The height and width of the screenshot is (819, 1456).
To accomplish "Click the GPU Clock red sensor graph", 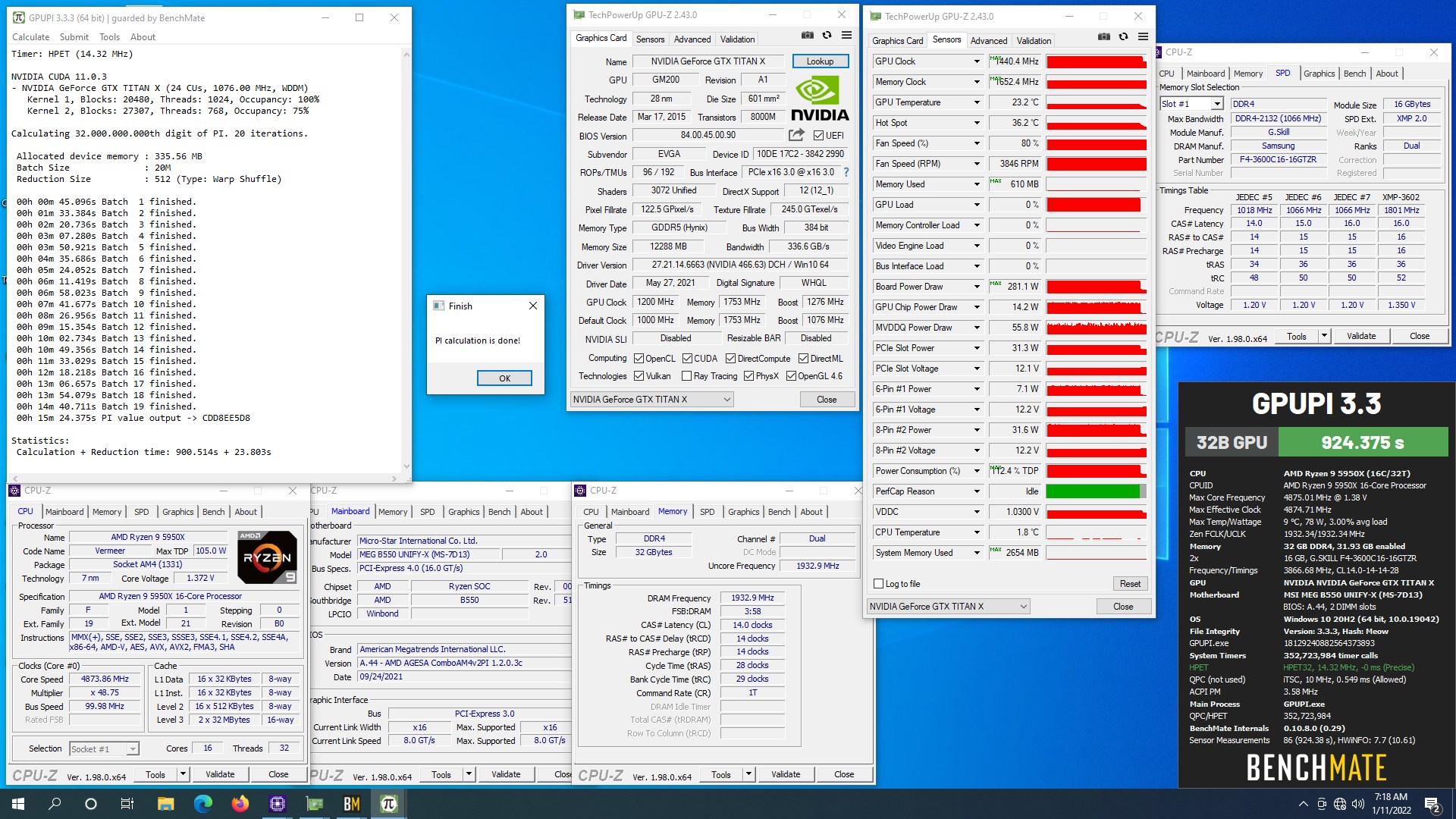I will click(x=1097, y=61).
